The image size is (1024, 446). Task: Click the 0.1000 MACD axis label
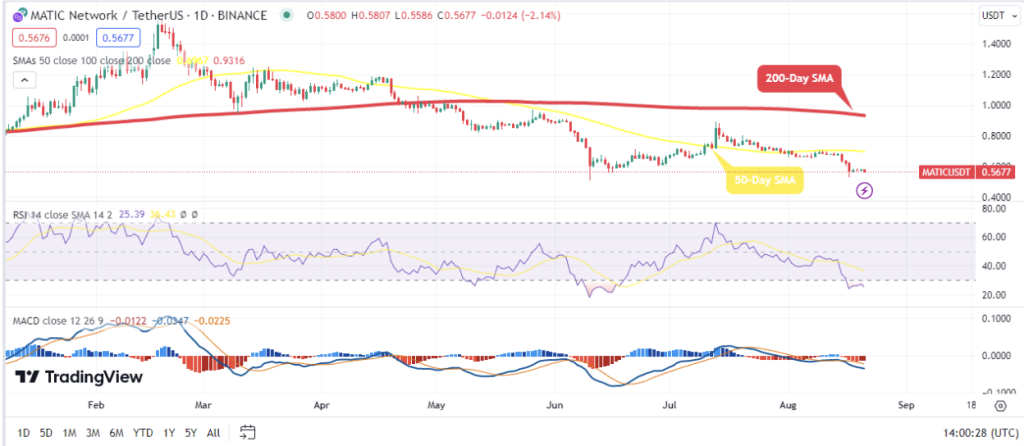(x=996, y=318)
